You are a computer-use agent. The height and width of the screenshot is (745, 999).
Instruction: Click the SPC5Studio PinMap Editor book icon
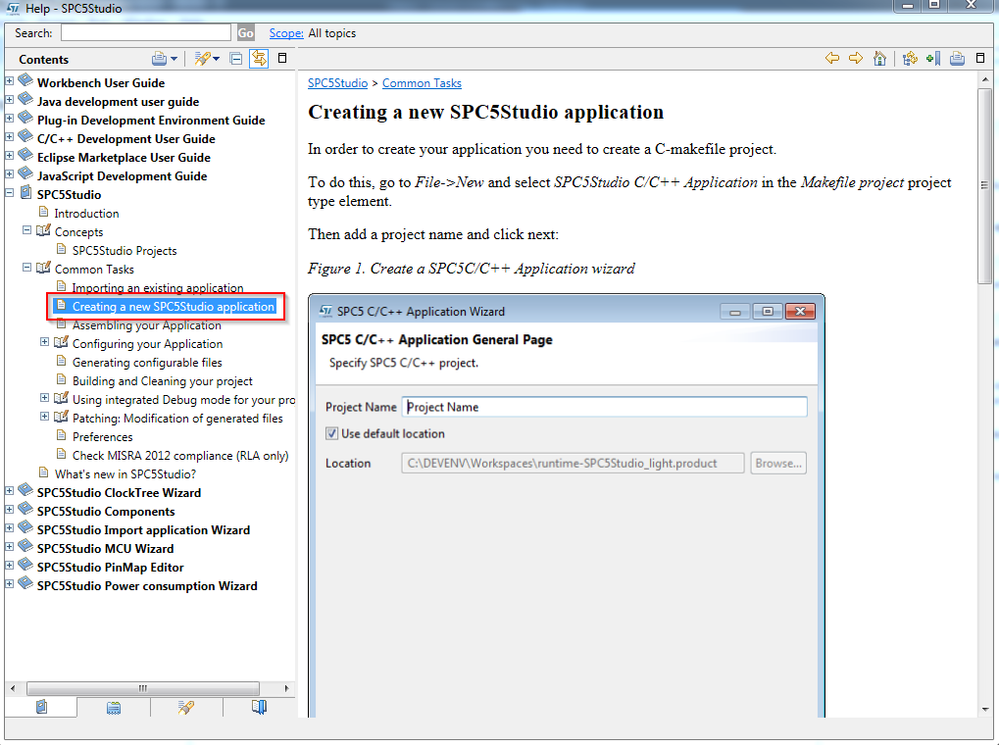[25, 565]
